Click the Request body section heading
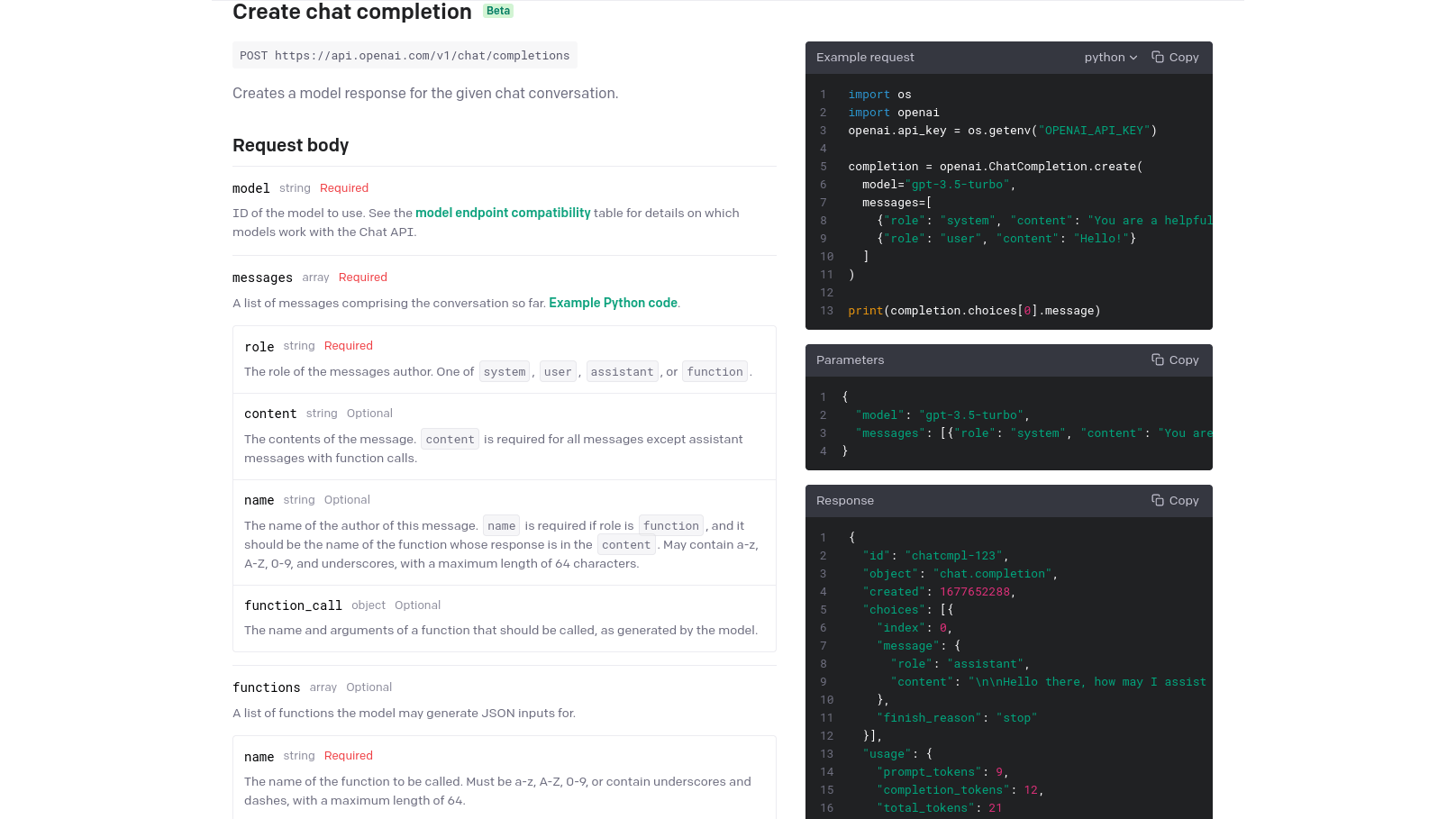 click(x=290, y=145)
